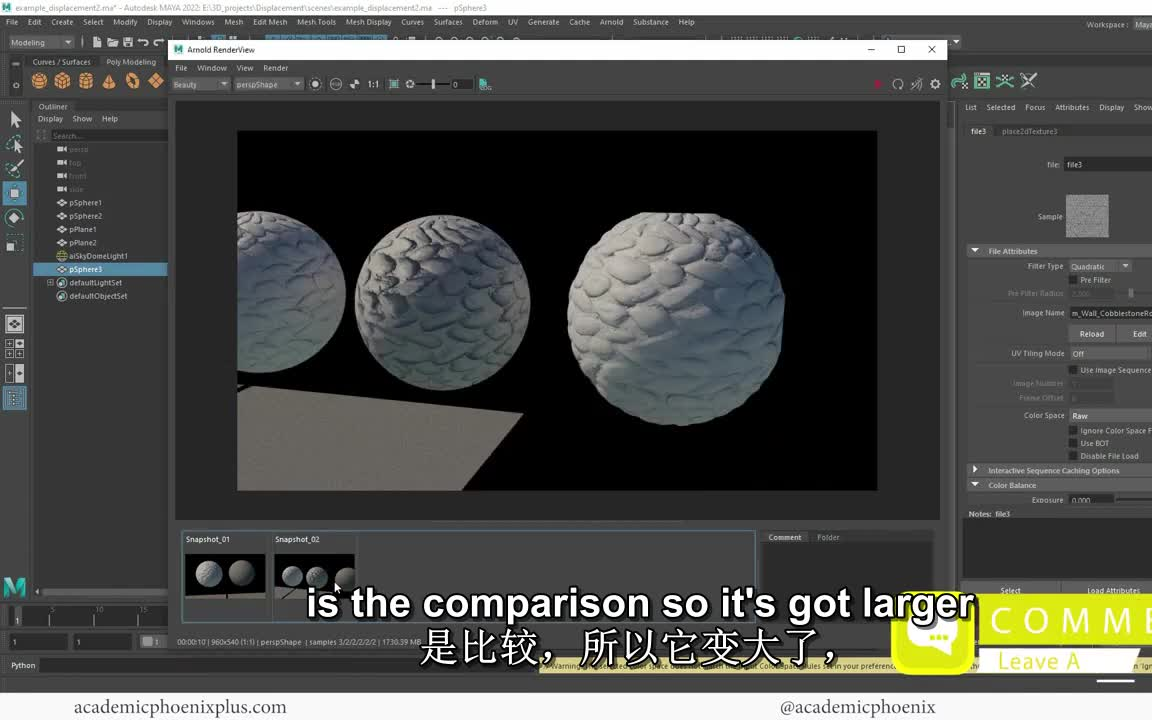Screen dimensions: 1152x720
Task: Open the UV Tiling Mode dropdown
Action: point(1109,353)
